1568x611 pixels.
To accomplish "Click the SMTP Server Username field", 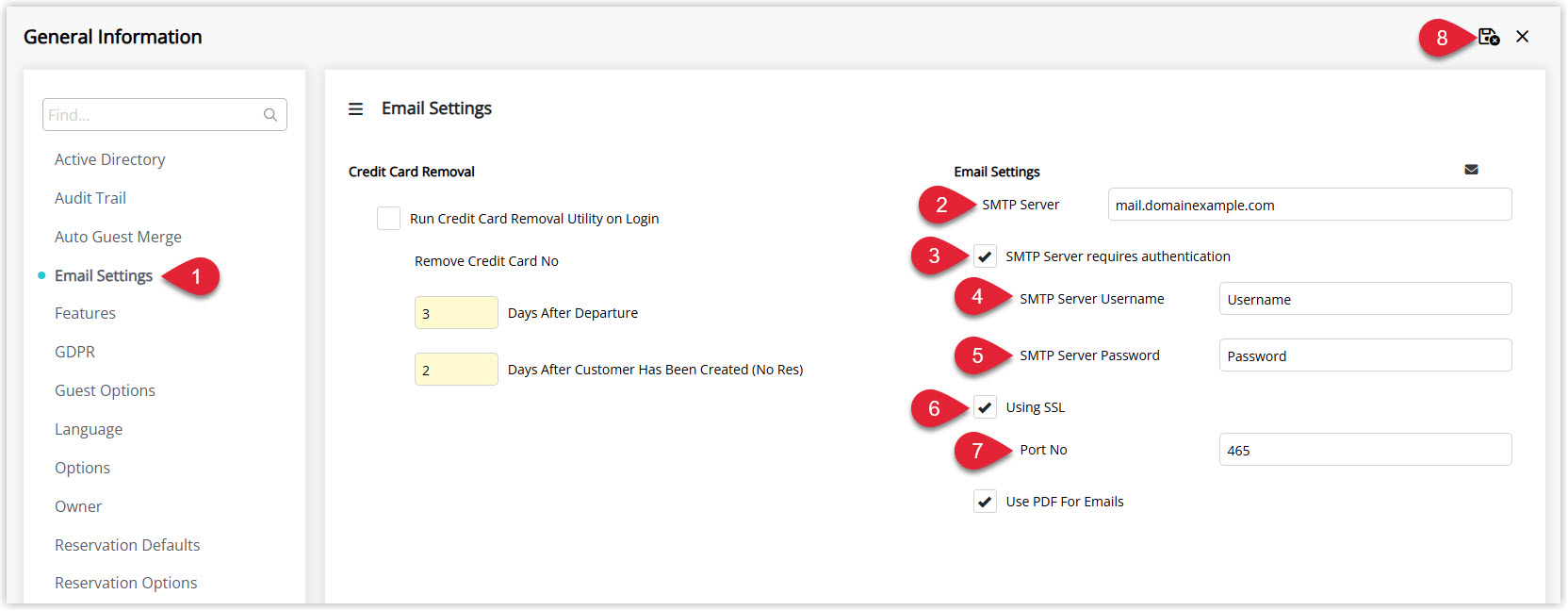I will coord(1365,299).
